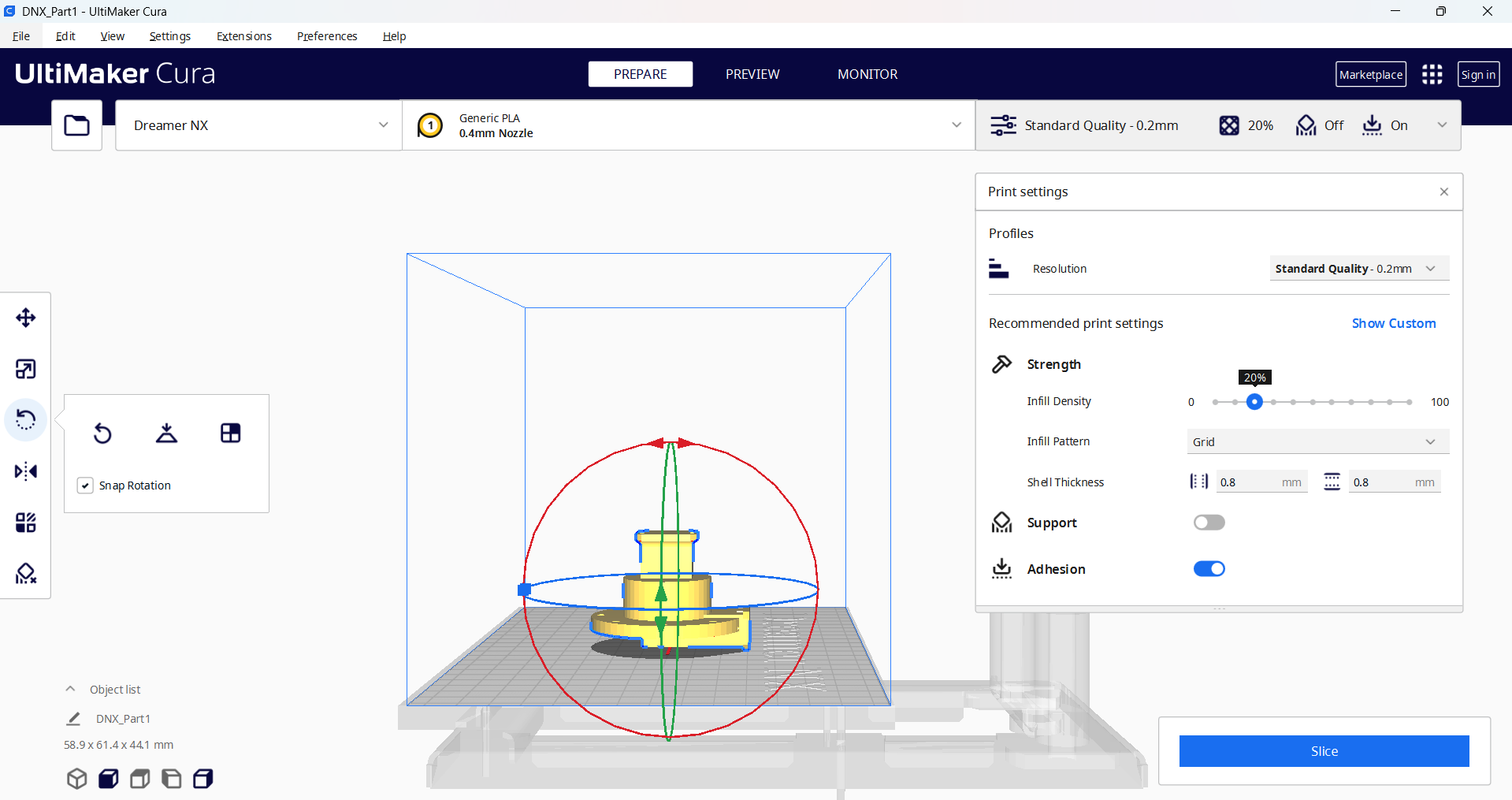Click the pencil rename icon beside DNX_Part1
Image resolution: width=1512 pixels, height=800 pixels.
pos(73,719)
